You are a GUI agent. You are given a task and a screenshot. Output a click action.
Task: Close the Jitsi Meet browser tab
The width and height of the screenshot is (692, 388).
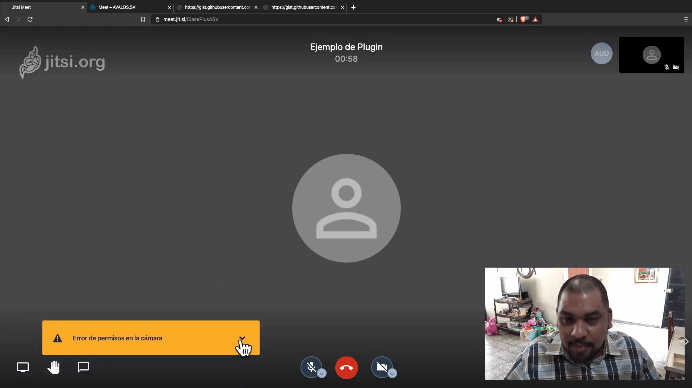coord(82,8)
